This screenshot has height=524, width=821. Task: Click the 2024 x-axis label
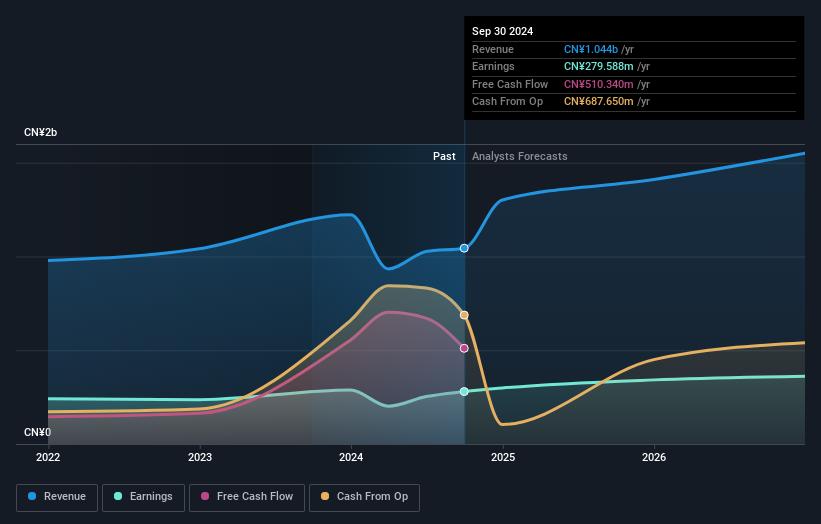(x=351, y=458)
